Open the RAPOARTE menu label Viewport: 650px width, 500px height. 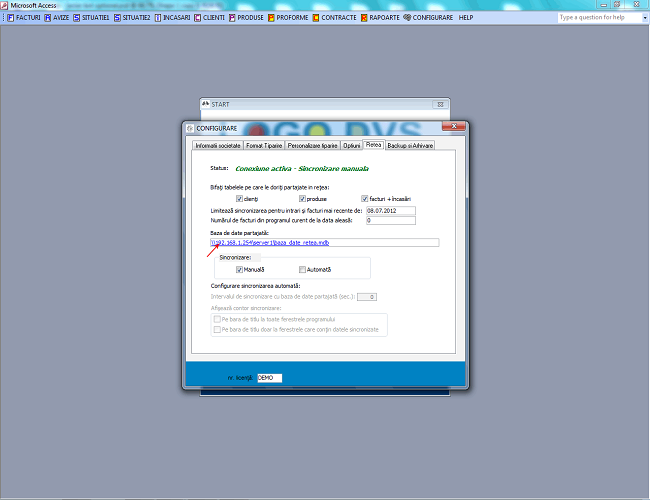tap(384, 17)
